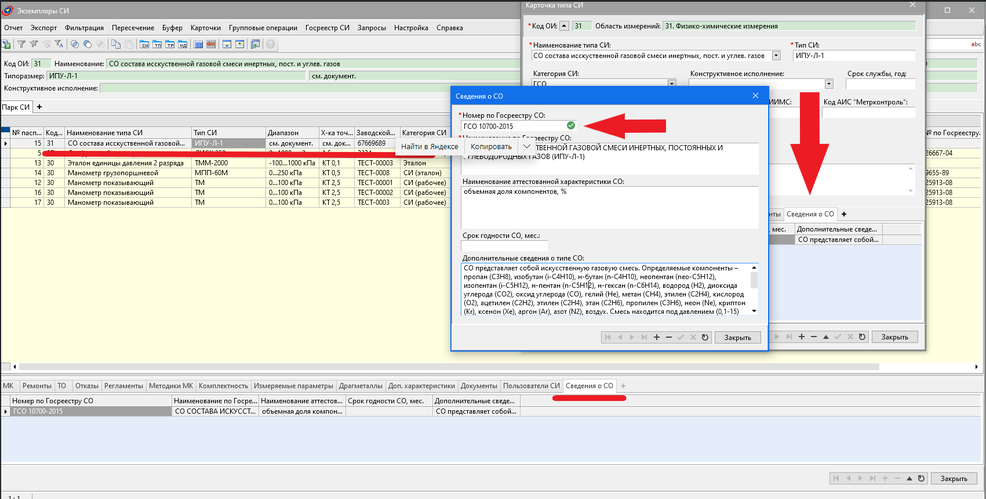Open the Фильтрация menu

click(84, 28)
